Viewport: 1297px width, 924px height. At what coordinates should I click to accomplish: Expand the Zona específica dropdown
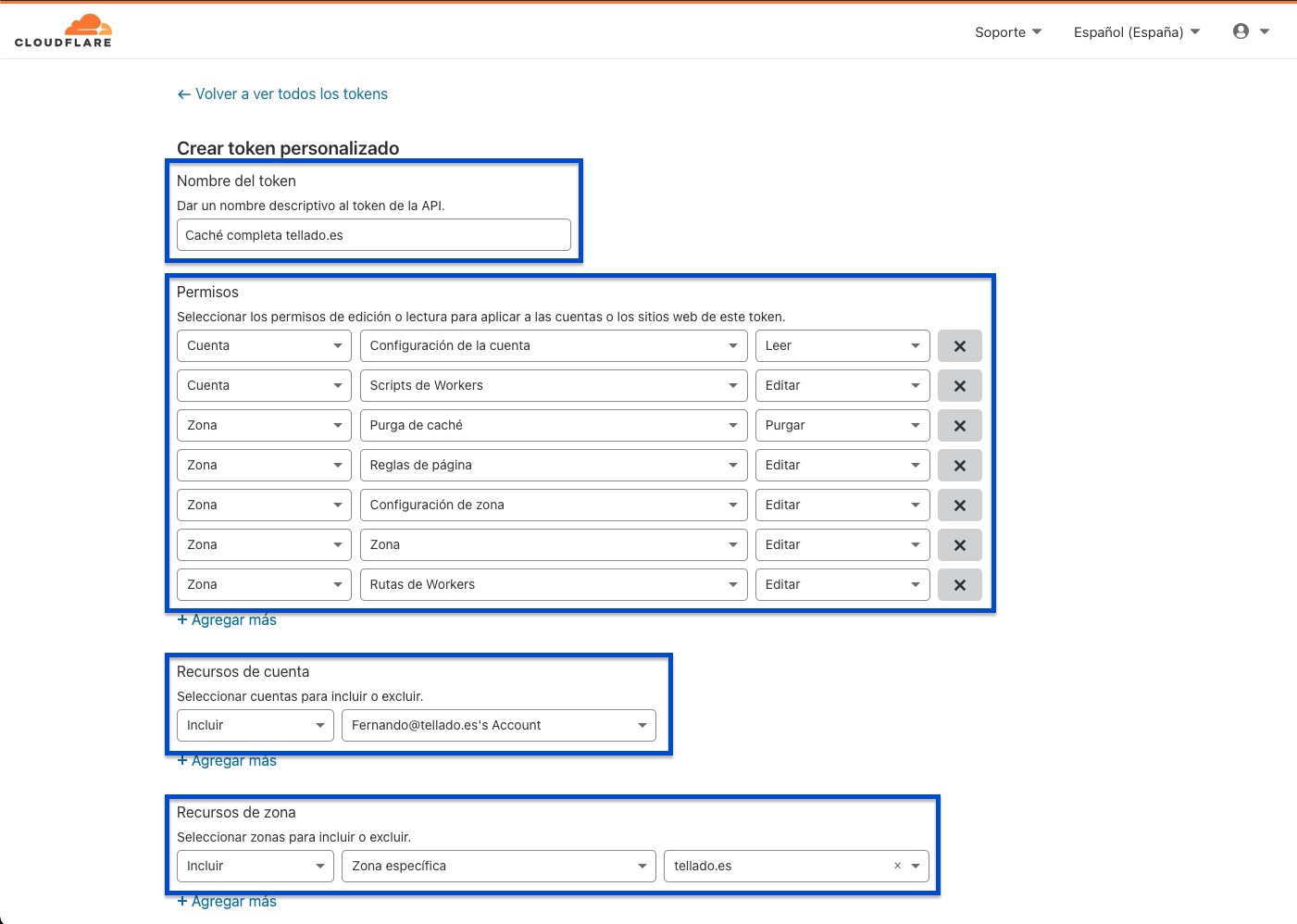click(498, 867)
